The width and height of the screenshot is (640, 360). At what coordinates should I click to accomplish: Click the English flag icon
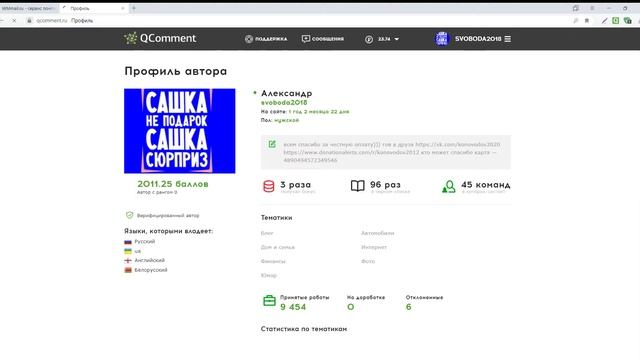pyautogui.click(x=128, y=260)
